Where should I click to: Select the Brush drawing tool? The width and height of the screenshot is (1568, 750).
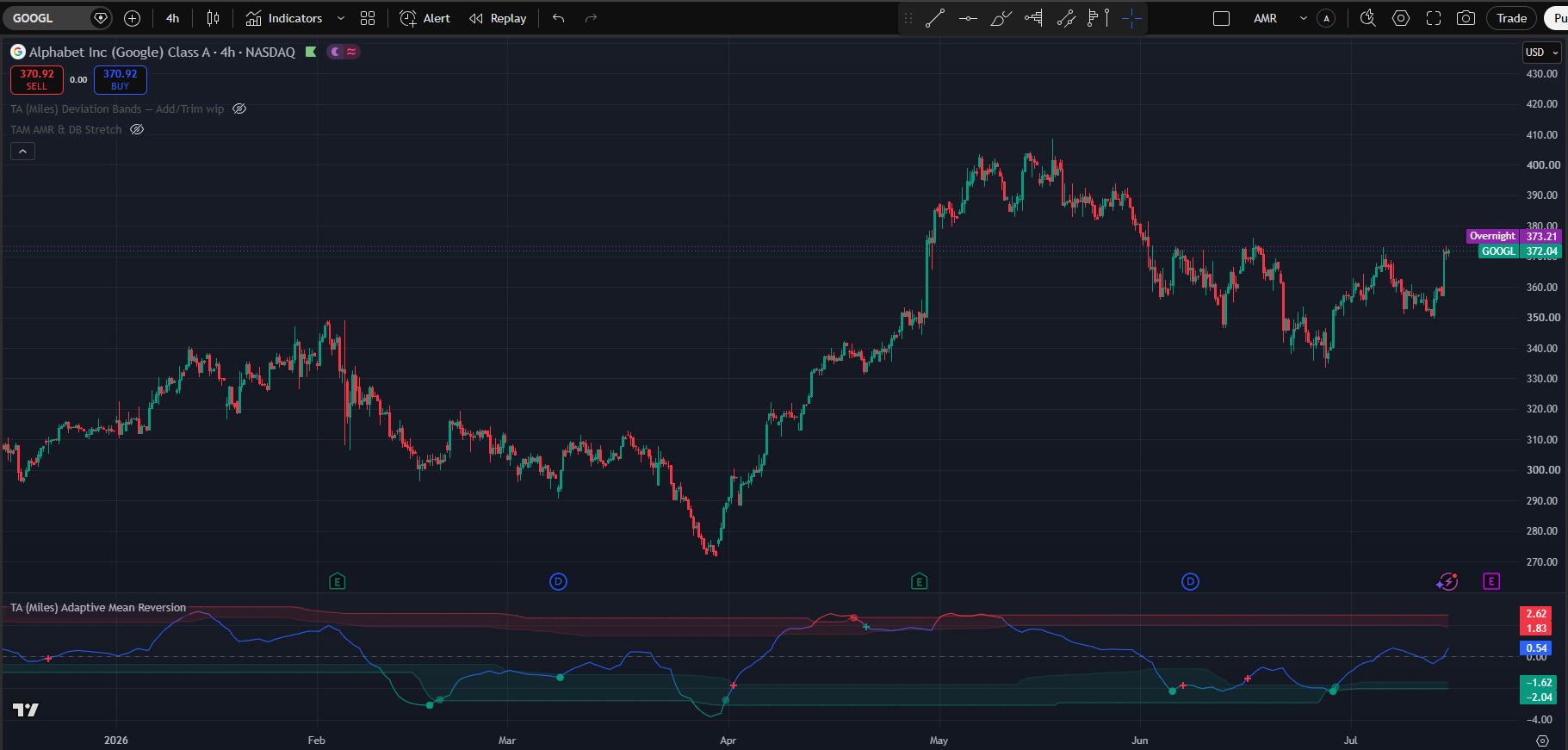click(1001, 18)
